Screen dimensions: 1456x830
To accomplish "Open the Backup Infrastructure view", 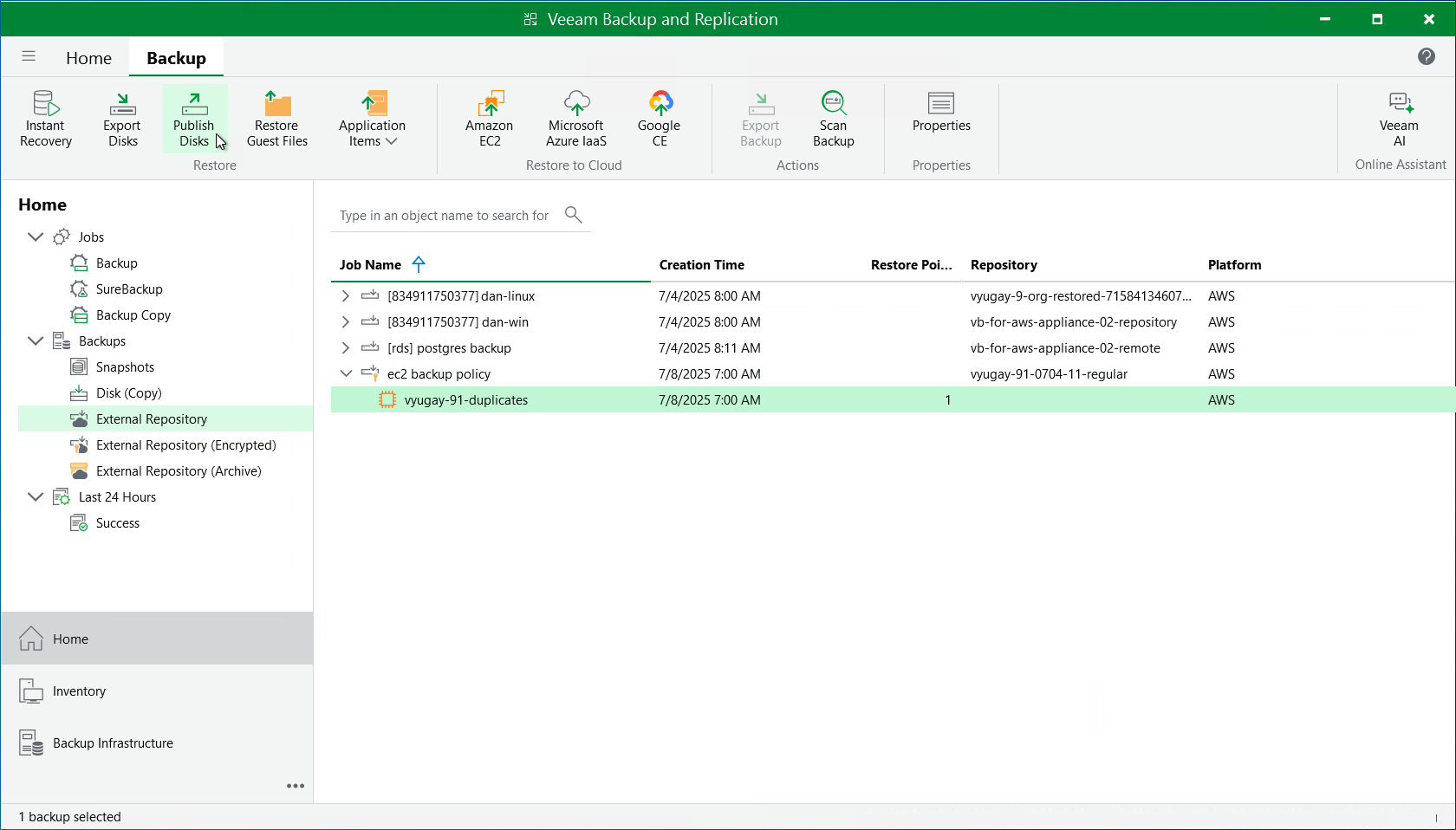I will (x=113, y=743).
